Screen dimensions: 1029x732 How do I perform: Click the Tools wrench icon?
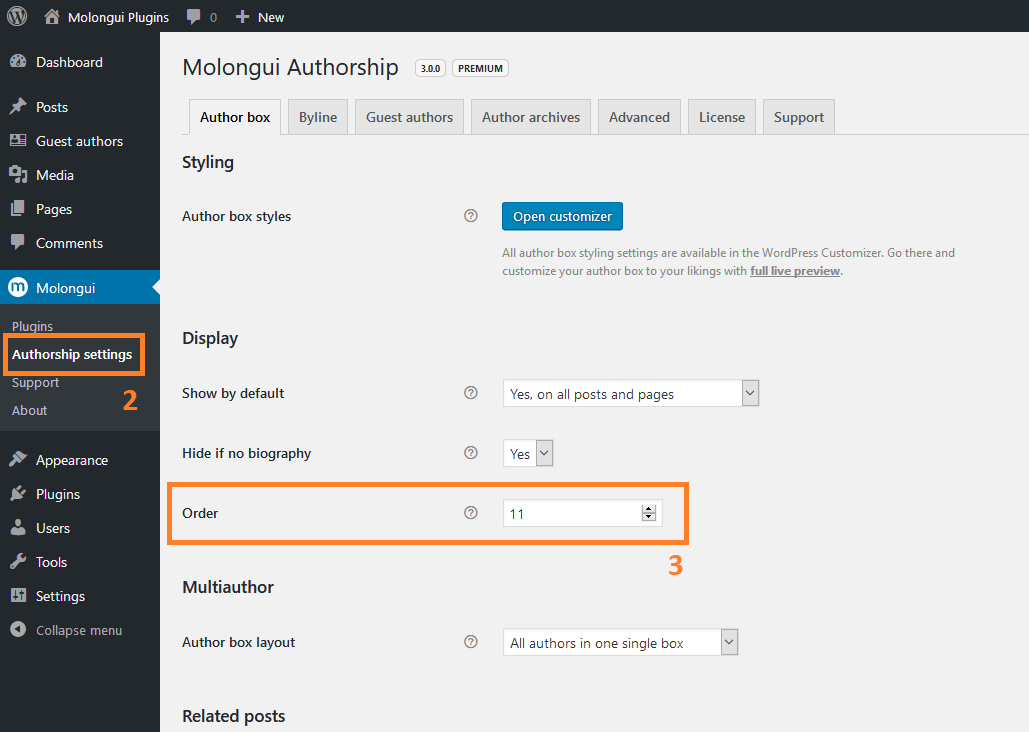coord(18,562)
